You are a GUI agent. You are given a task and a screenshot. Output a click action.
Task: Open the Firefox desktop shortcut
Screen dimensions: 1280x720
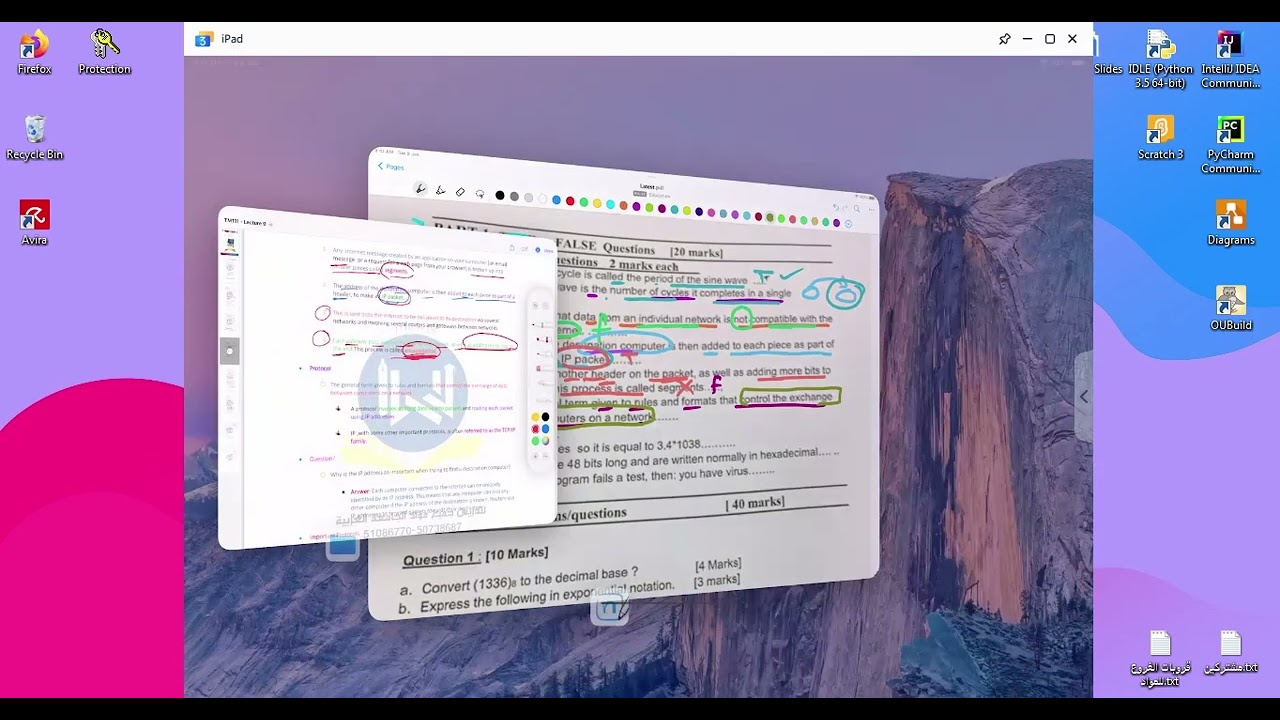tap(34, 53)
